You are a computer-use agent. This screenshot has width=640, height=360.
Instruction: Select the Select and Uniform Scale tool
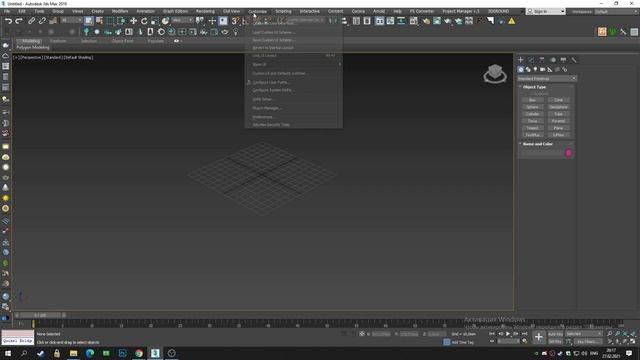tap(155, 21)
